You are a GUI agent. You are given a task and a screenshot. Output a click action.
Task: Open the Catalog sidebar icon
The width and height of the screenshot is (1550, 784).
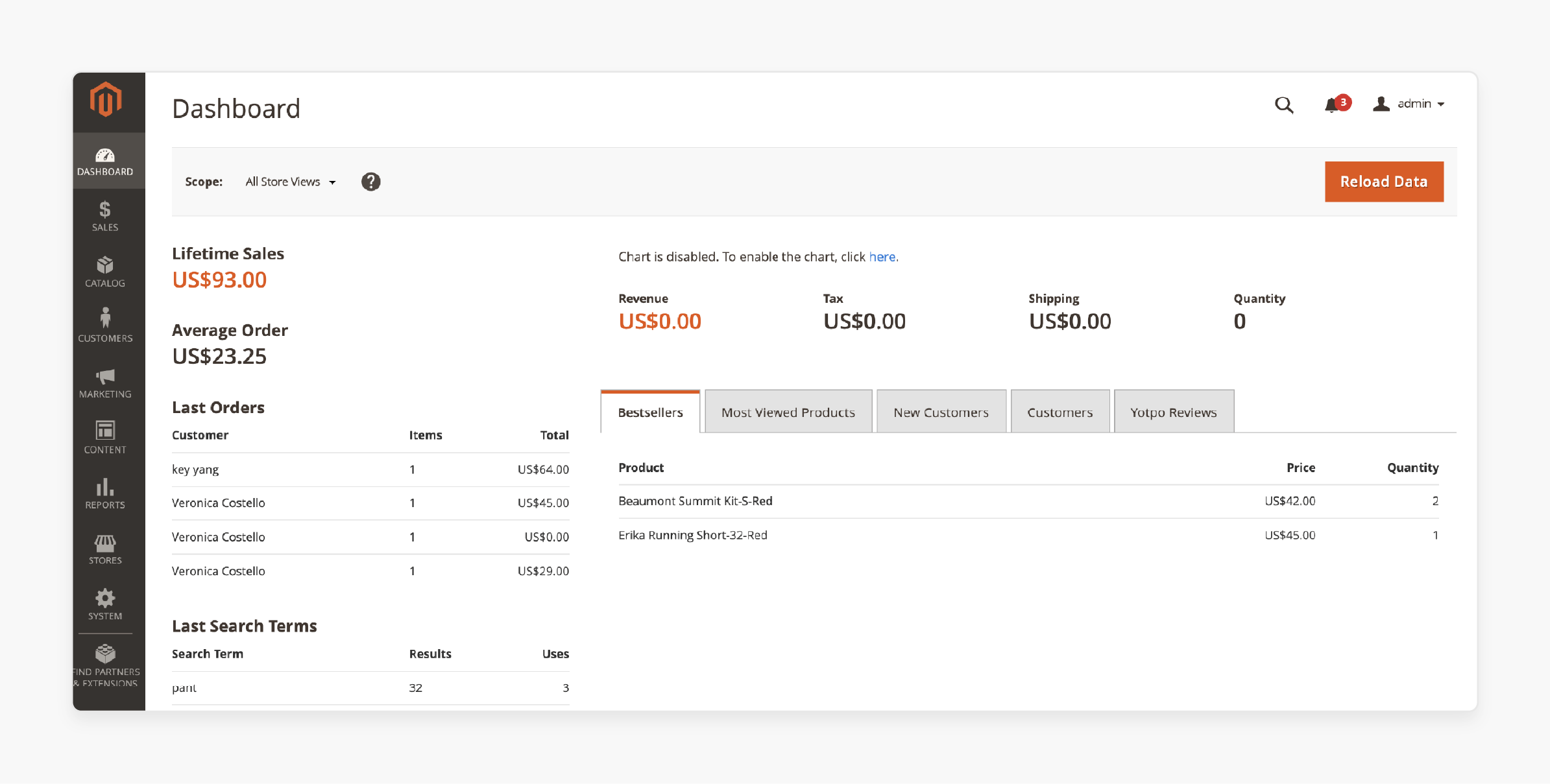coord(105,272)
